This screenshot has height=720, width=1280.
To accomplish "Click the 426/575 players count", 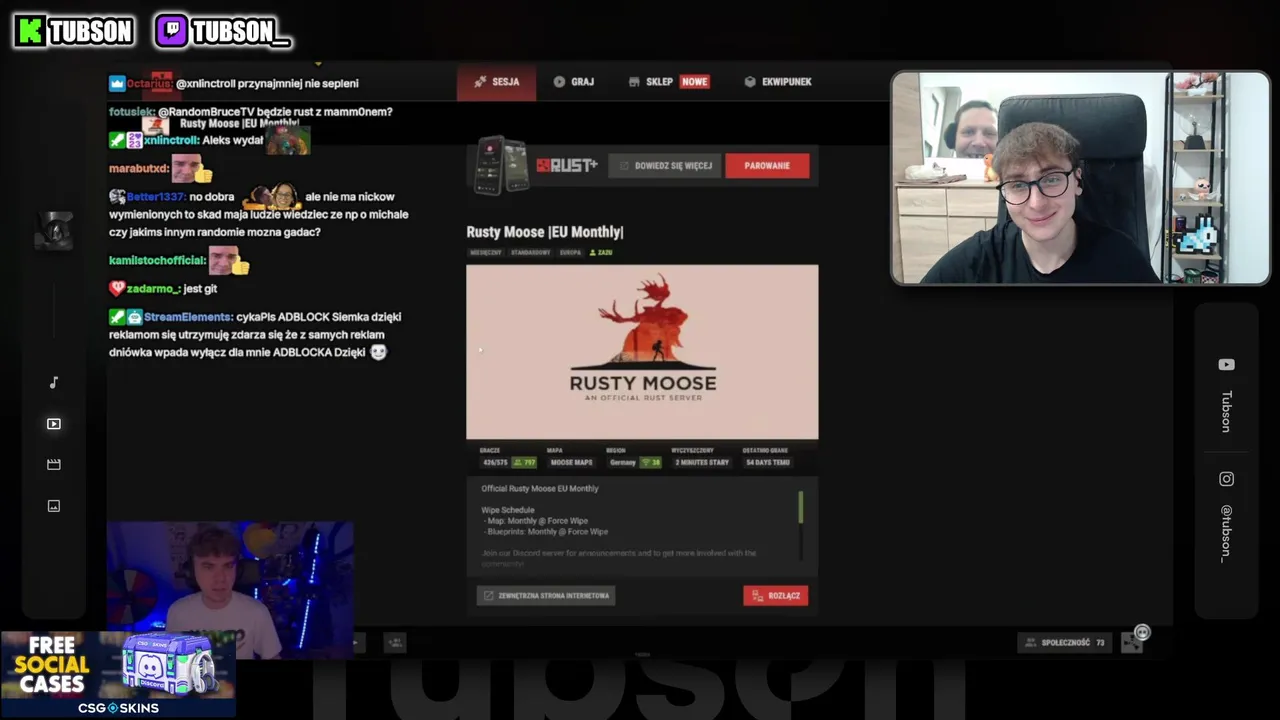I will (494, 463).
